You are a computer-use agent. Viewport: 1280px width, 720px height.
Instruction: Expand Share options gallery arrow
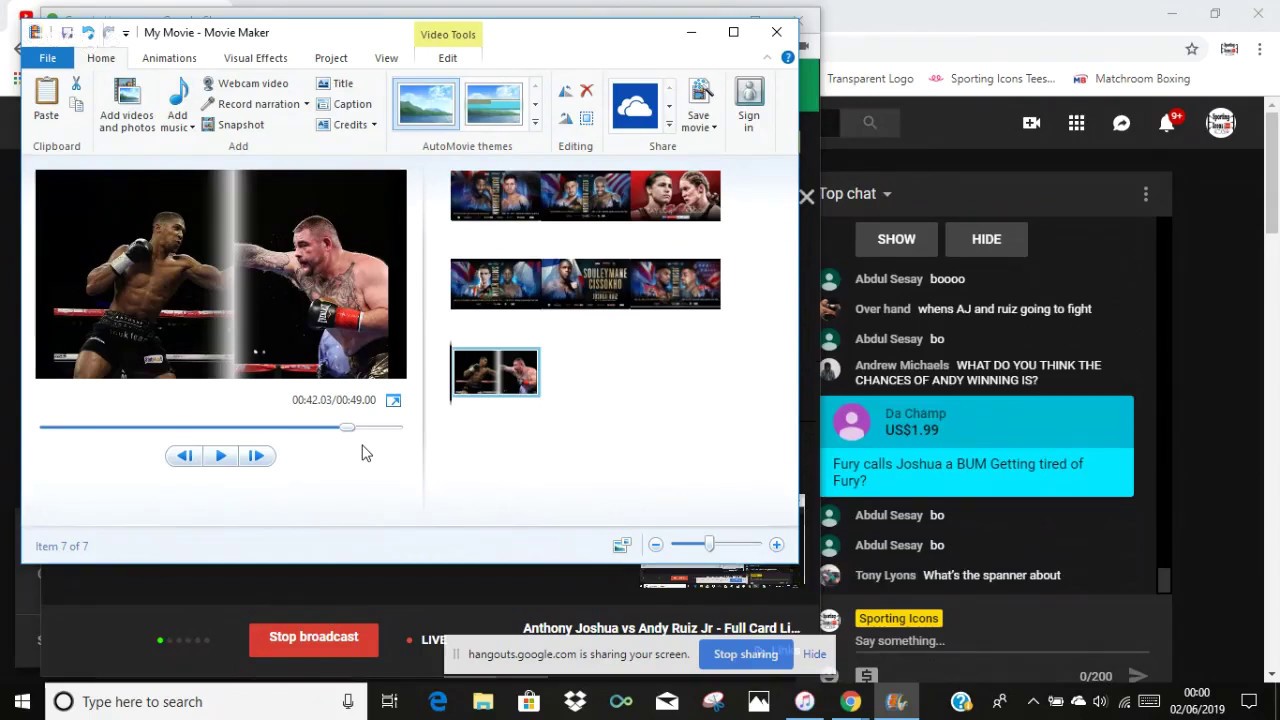pos(669,122)
